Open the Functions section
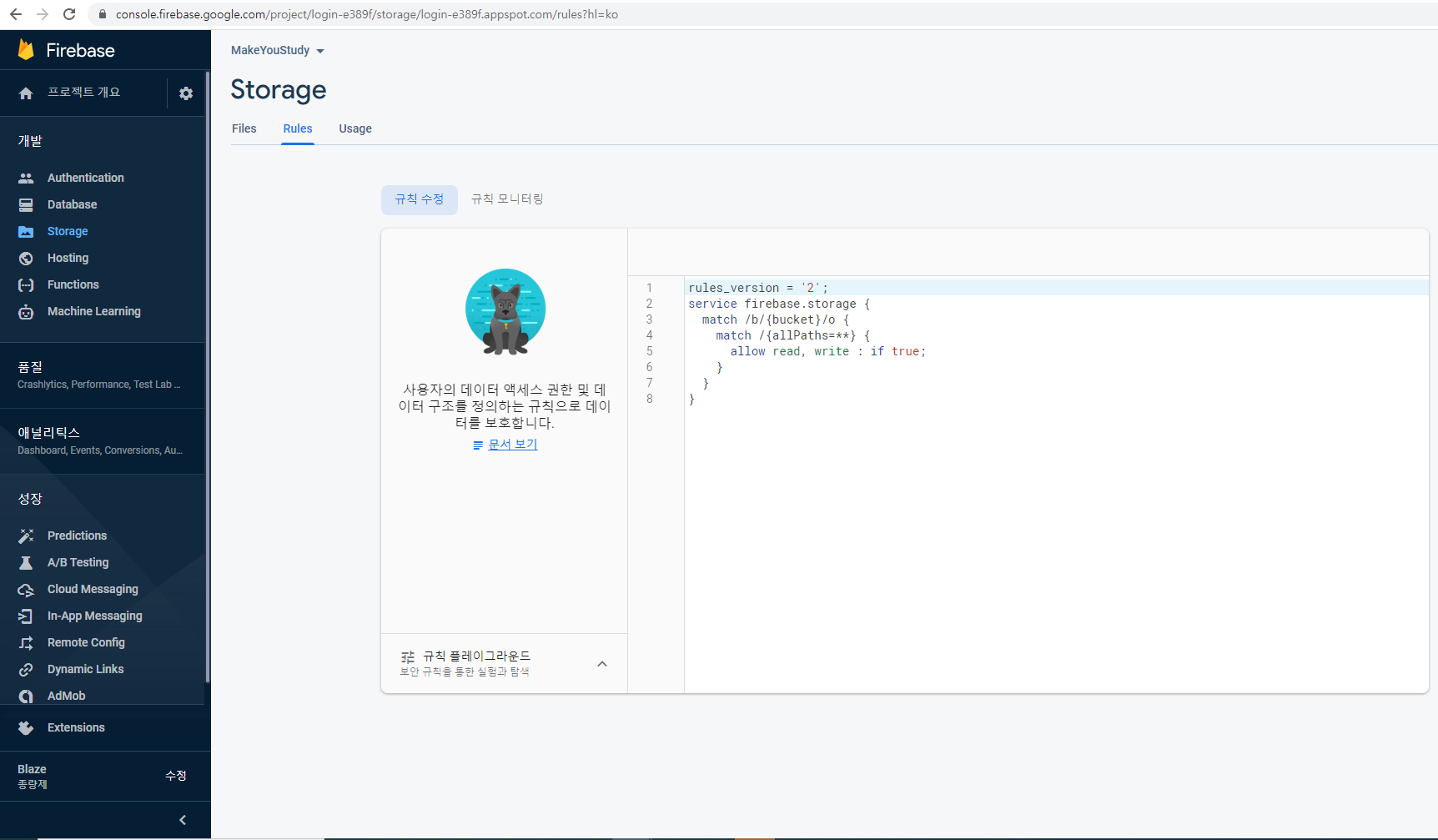Viewport: 1438px width, 840px height. [x=73, y=284]
